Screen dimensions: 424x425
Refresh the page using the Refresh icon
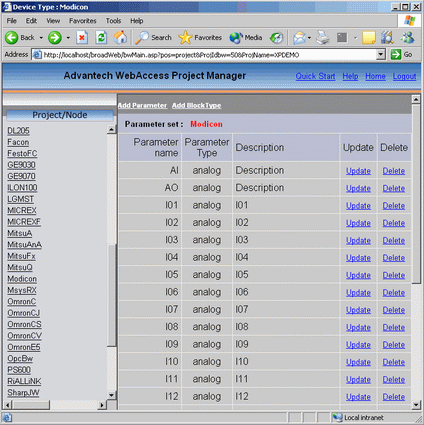101,38
